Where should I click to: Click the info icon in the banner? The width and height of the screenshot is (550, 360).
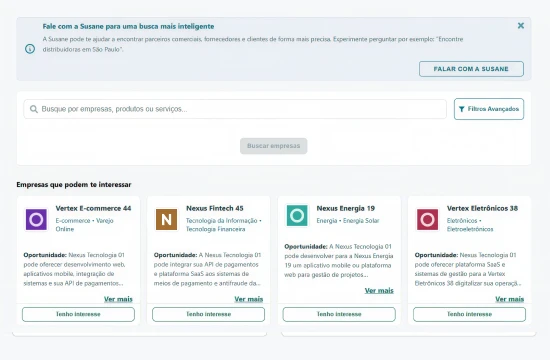coord(30,49)
